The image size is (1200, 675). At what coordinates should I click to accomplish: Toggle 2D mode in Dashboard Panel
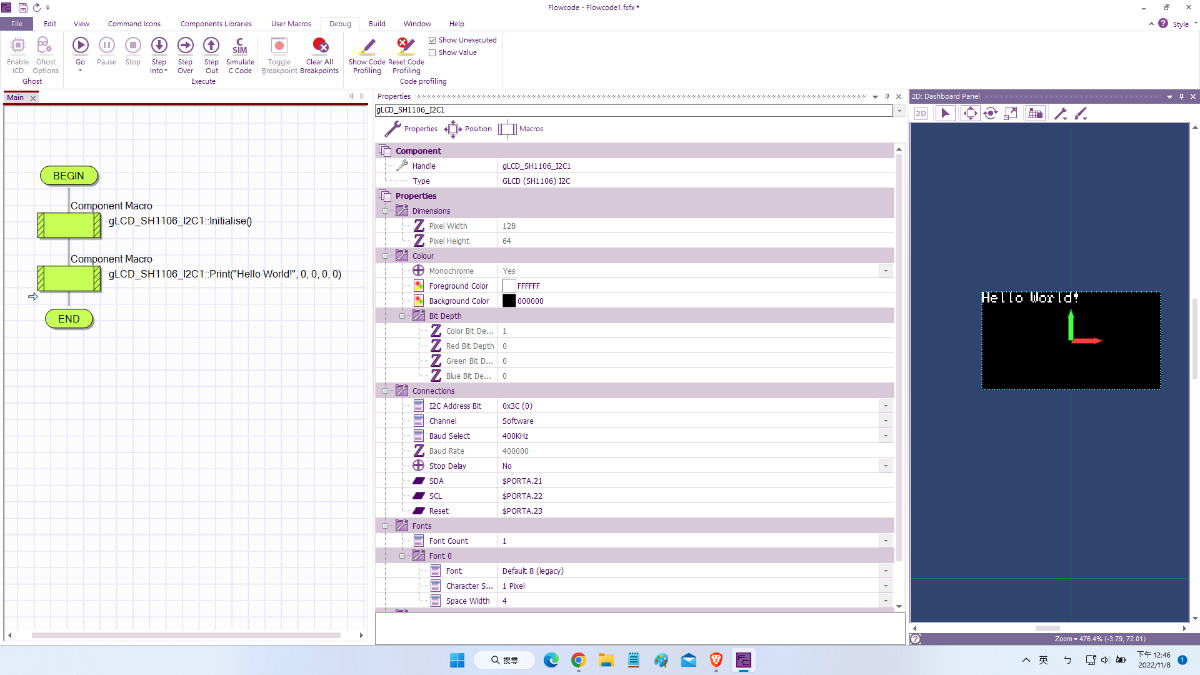(921, 113)
